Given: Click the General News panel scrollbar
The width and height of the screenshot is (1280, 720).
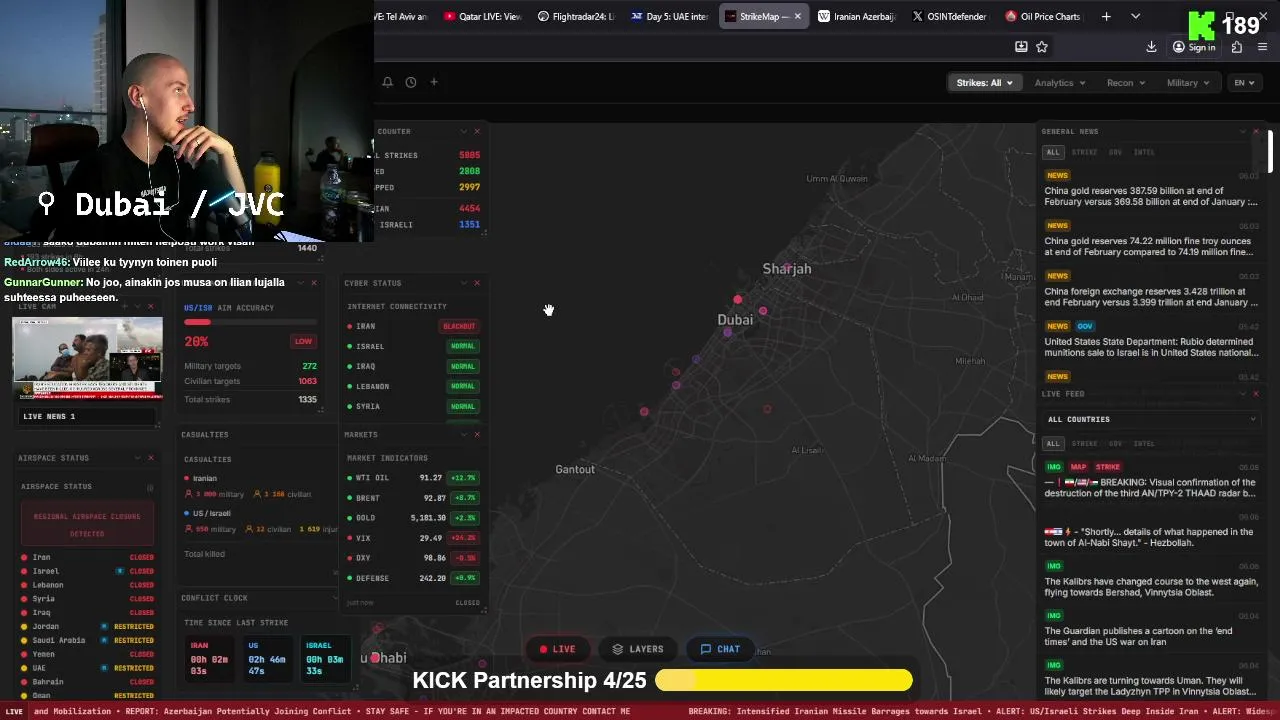Looking at the screenshot, I should pos(1270,150).
